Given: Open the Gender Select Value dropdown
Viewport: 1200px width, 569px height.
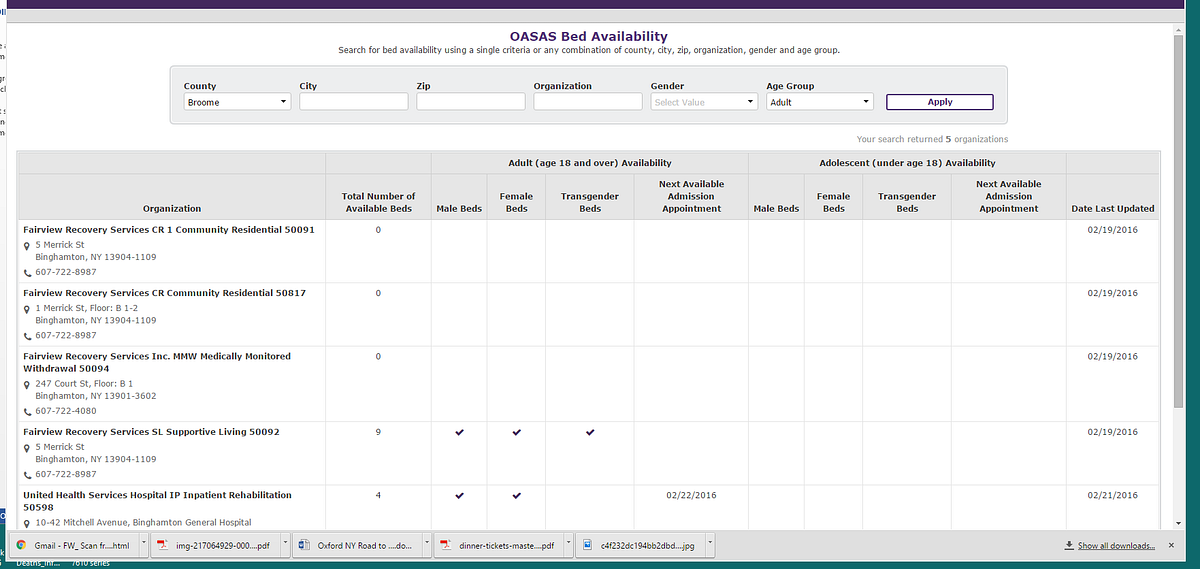Looking at the screenshot, I should pyautogui.click(x=704, y=102).
